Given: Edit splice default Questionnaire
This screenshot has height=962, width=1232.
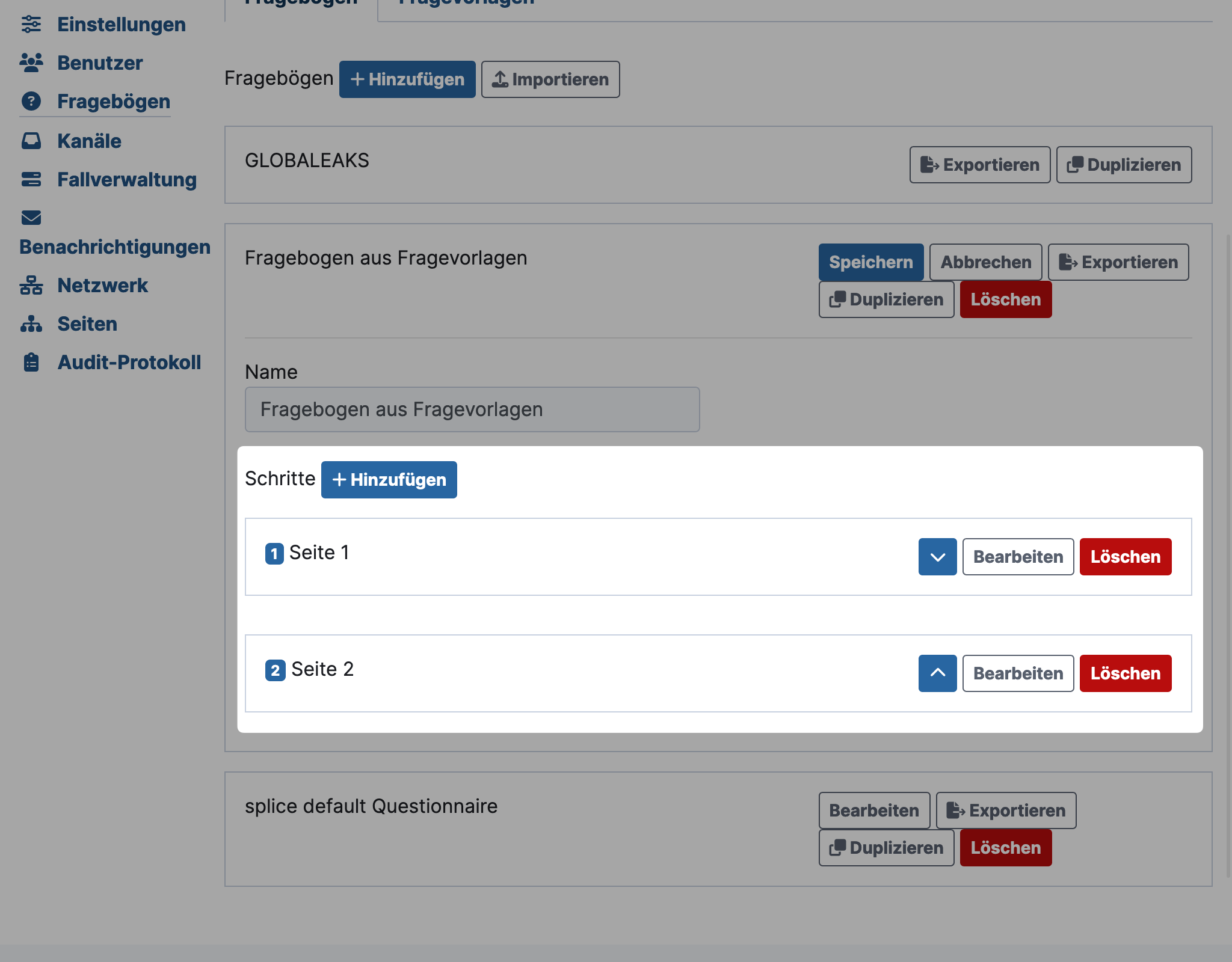Looking at the screenshot, I should click(x=874, y=810).
